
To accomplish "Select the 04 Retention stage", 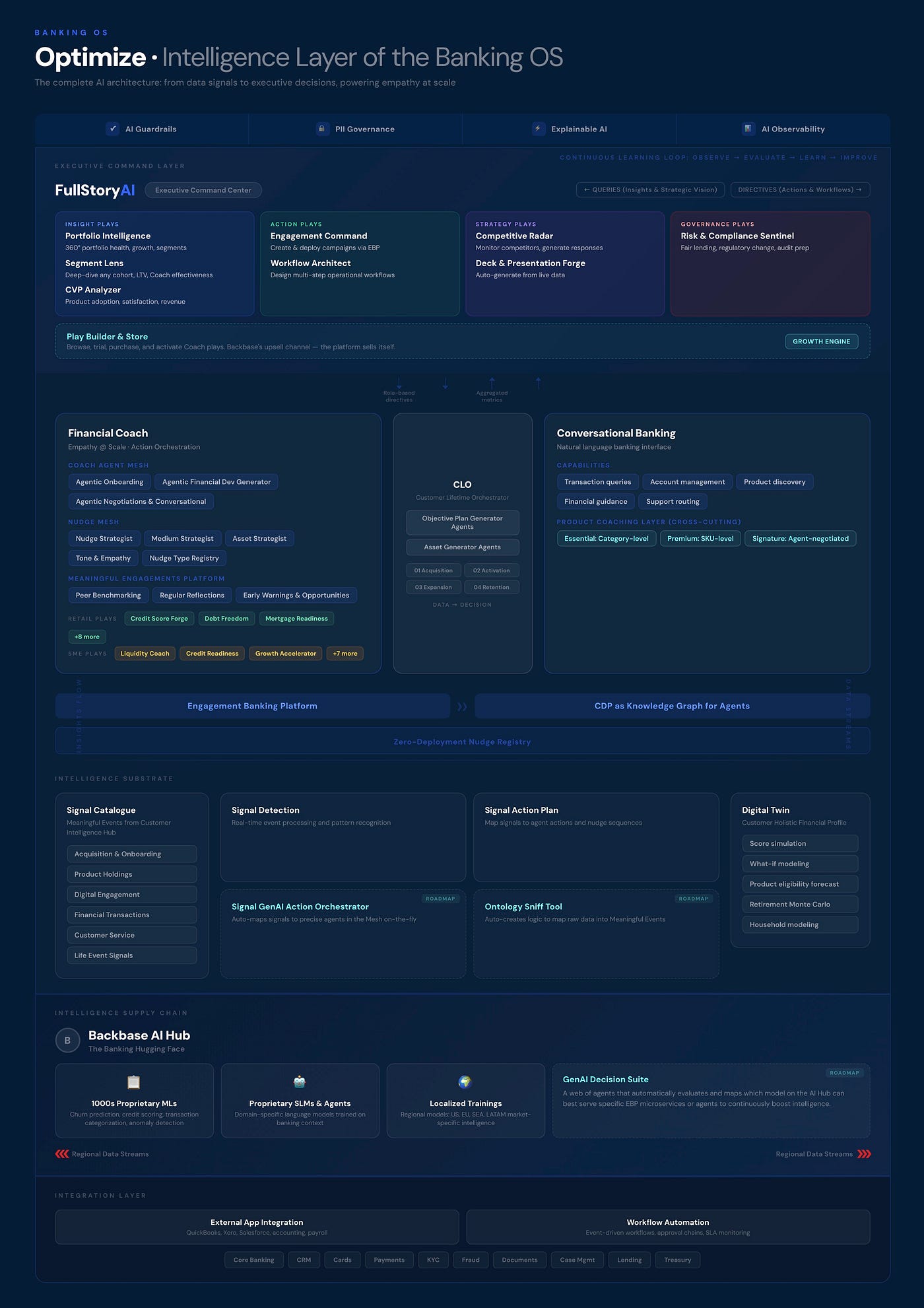I will pyautogui.click(x=492, y=588).
